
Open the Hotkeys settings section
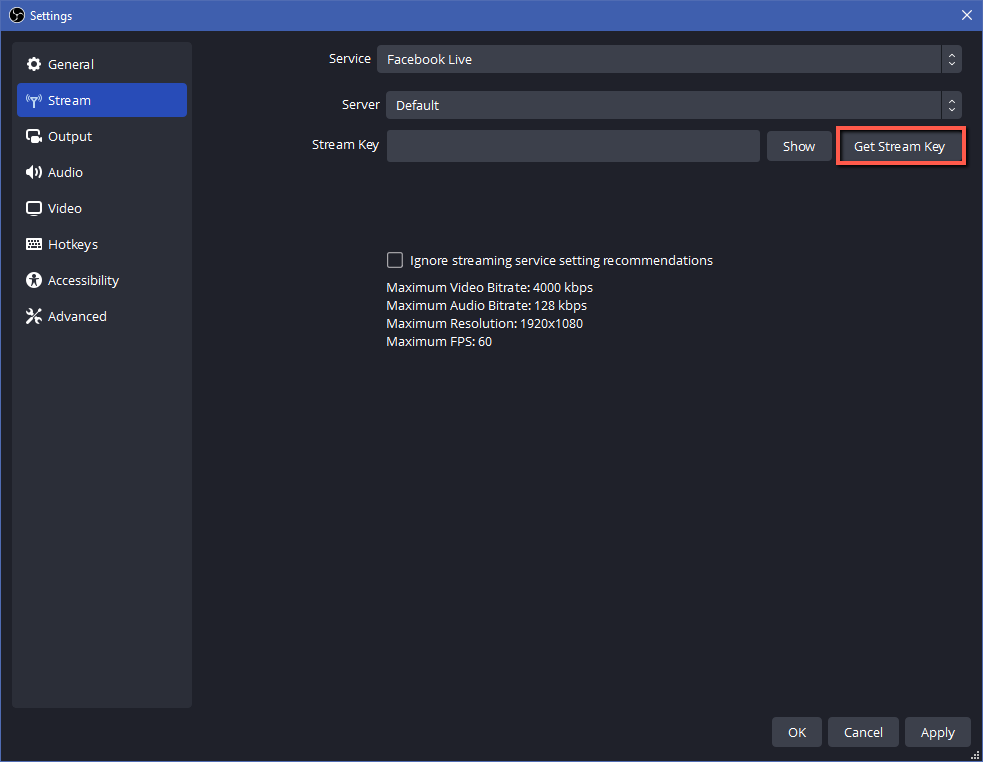[102, 244]
